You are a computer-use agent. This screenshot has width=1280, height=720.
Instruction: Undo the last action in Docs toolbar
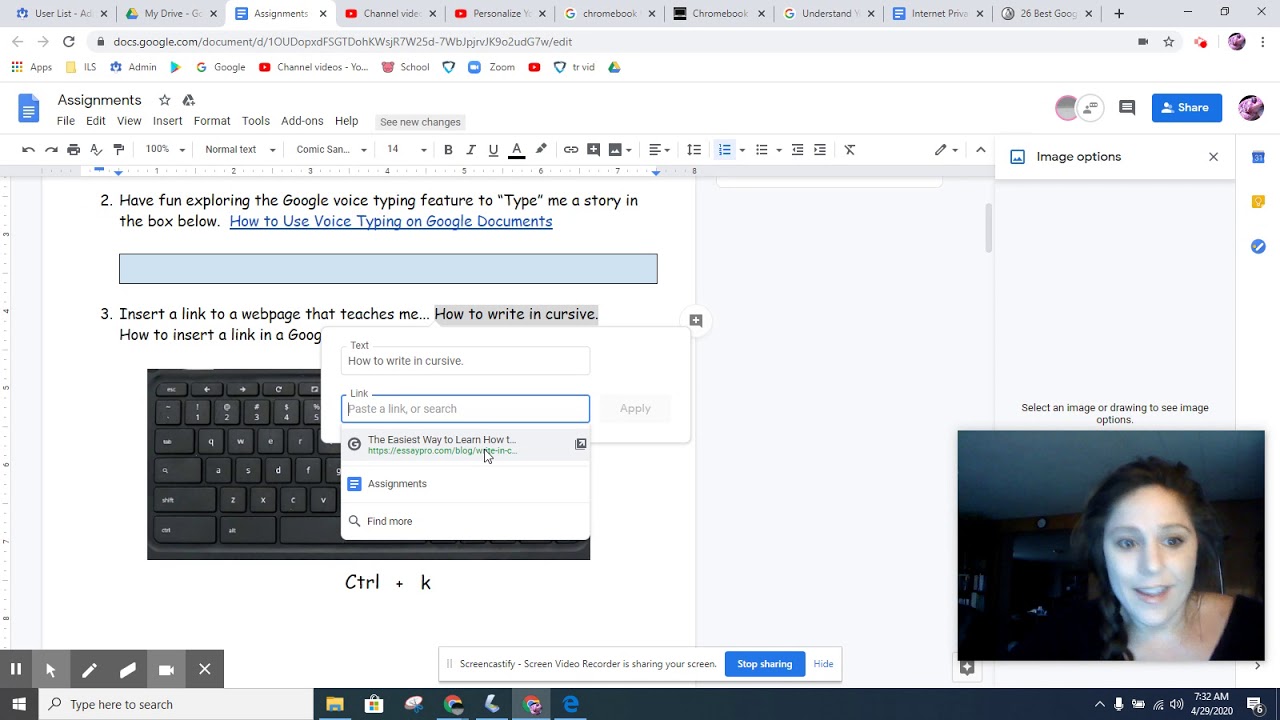(28, 150)
